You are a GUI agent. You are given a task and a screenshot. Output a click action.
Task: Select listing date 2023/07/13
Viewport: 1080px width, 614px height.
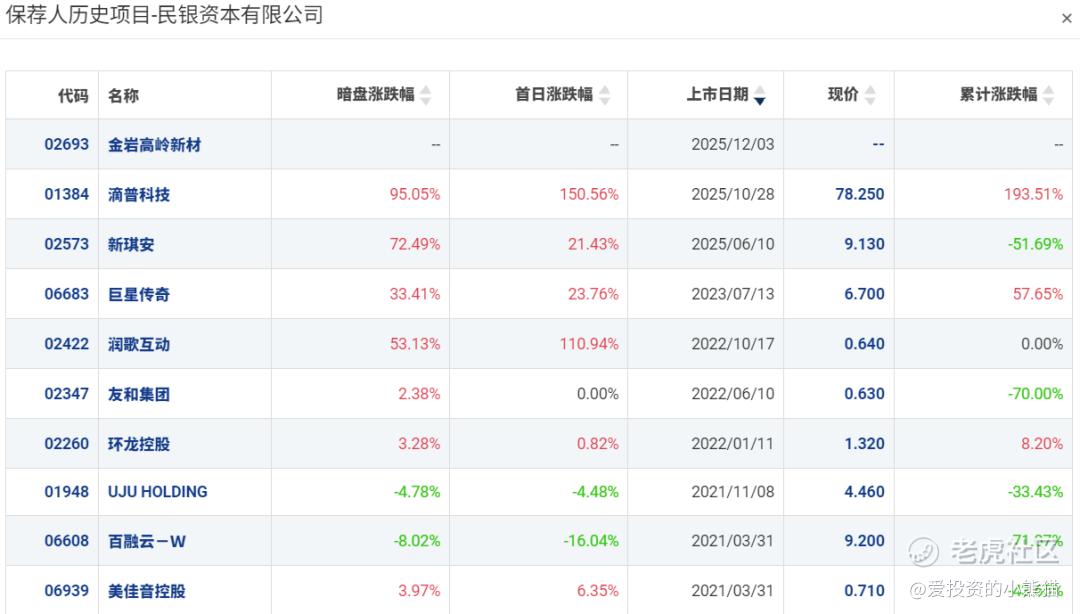coord(733,294)
